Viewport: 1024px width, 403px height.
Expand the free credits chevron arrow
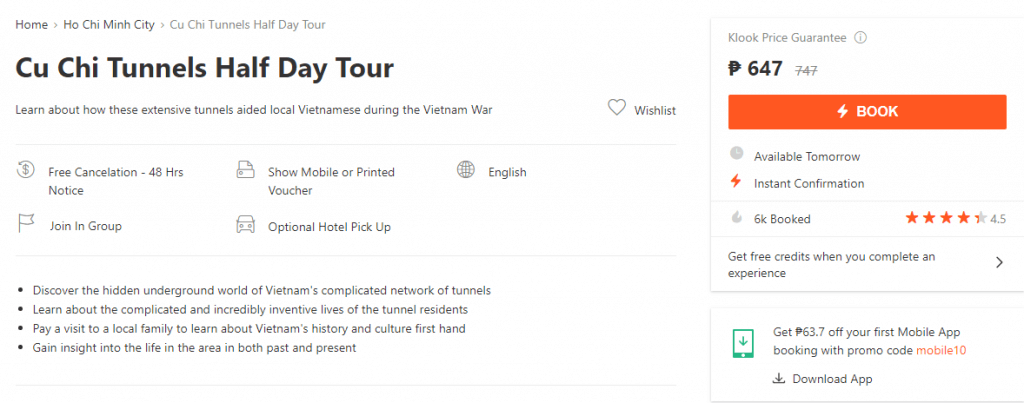[999, 263]
